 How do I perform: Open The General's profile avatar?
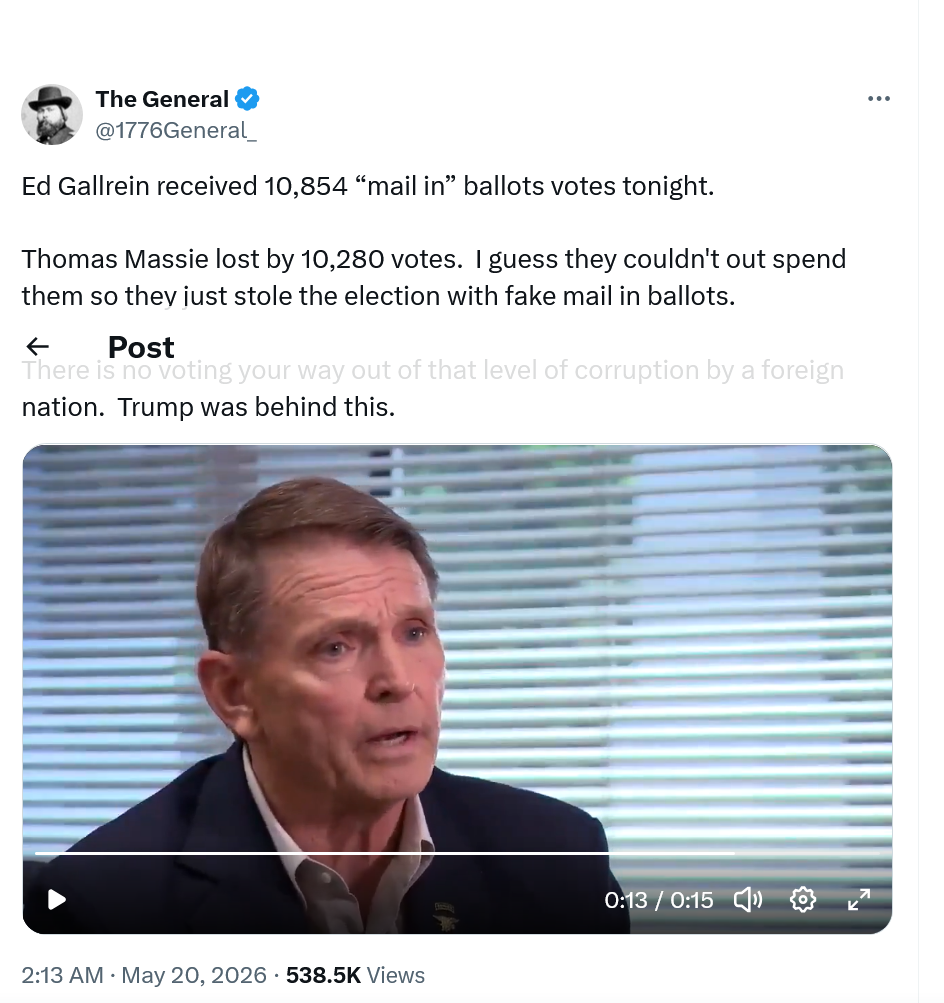tap(52, 115)
